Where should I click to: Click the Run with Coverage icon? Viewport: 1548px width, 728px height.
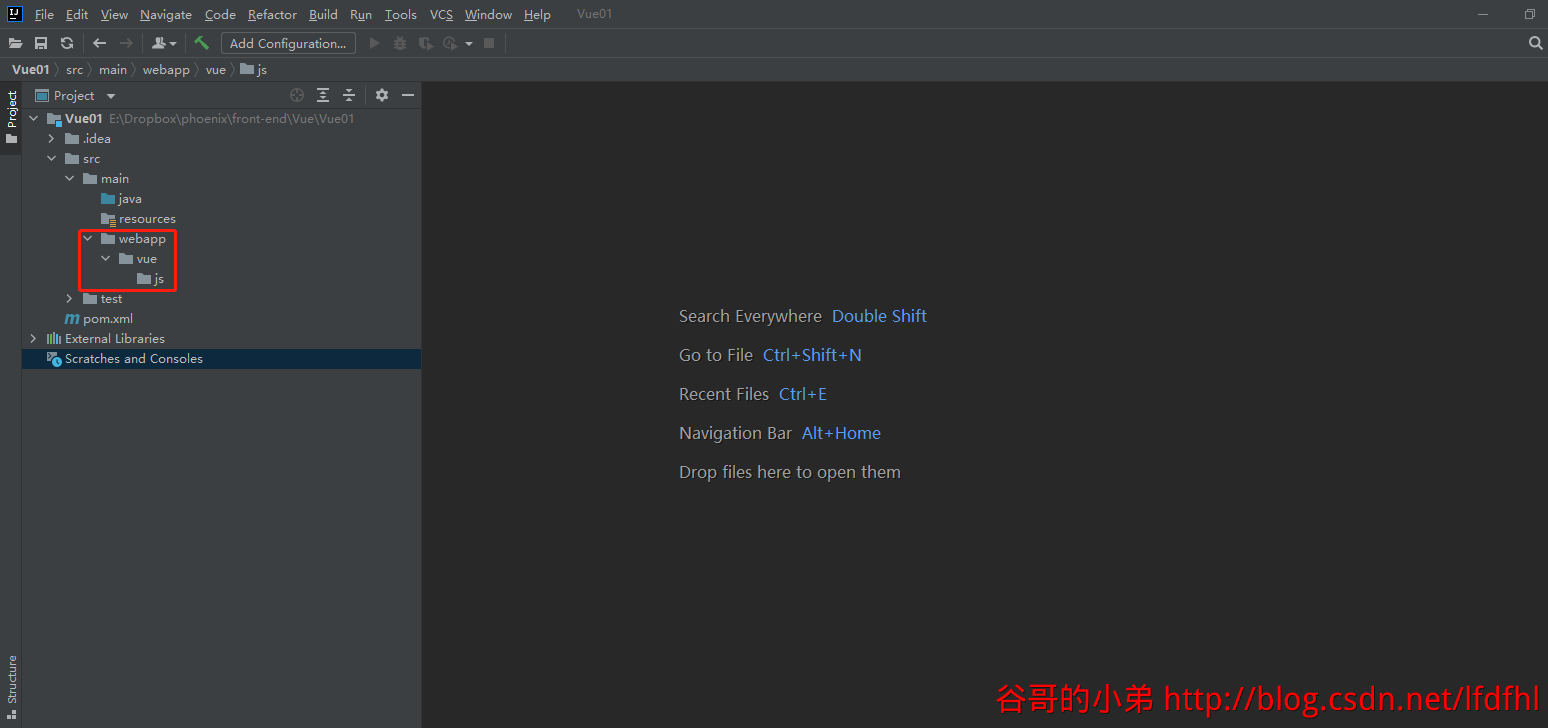point(426,43)
